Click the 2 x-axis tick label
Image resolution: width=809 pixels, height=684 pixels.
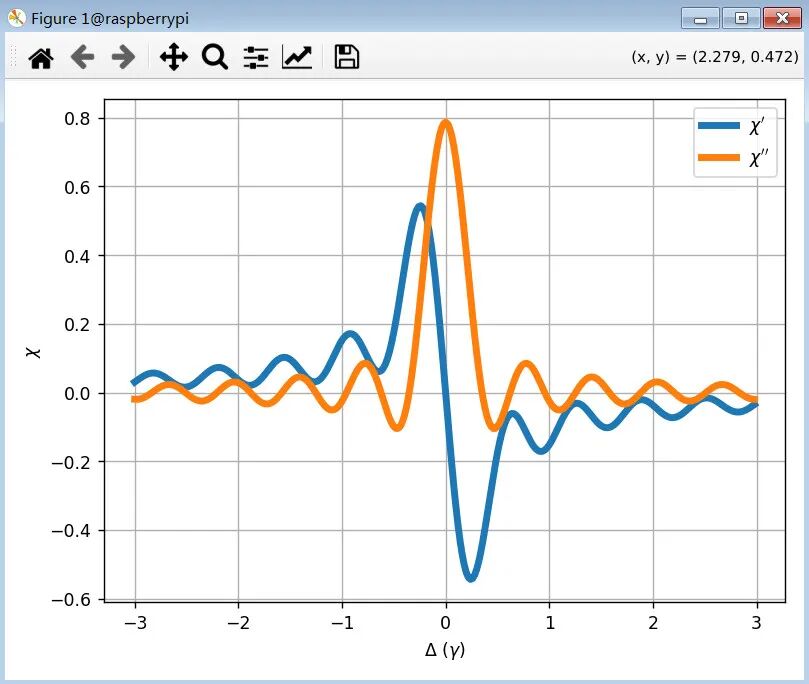pos(653,623)
